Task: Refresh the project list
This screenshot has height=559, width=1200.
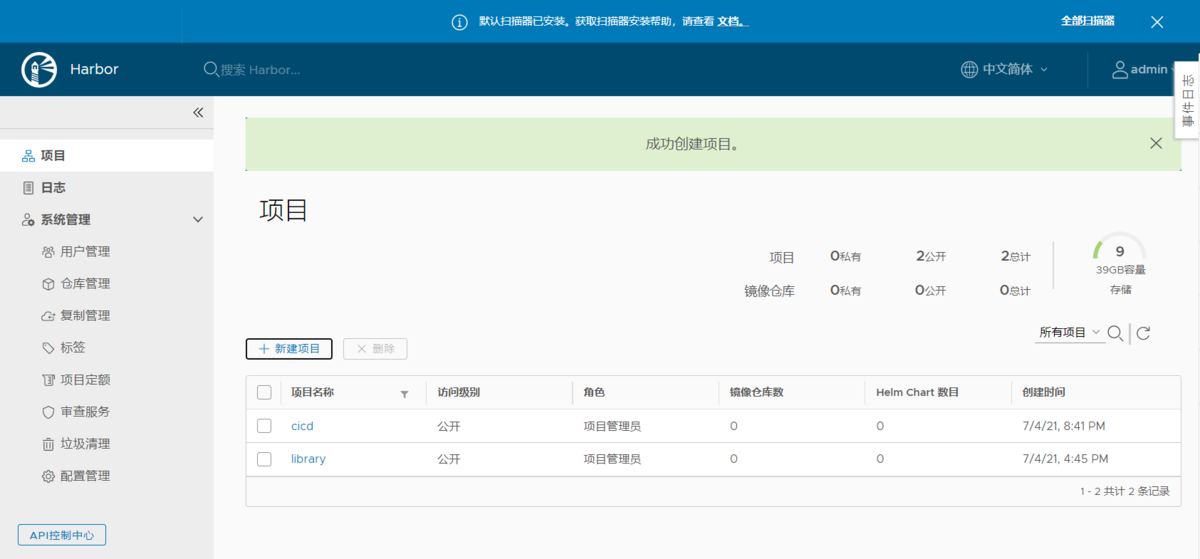Action: tap(1143, 333)
